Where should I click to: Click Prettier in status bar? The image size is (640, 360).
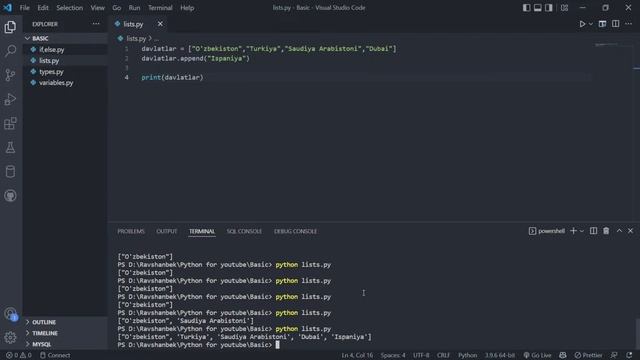(588, 355)
